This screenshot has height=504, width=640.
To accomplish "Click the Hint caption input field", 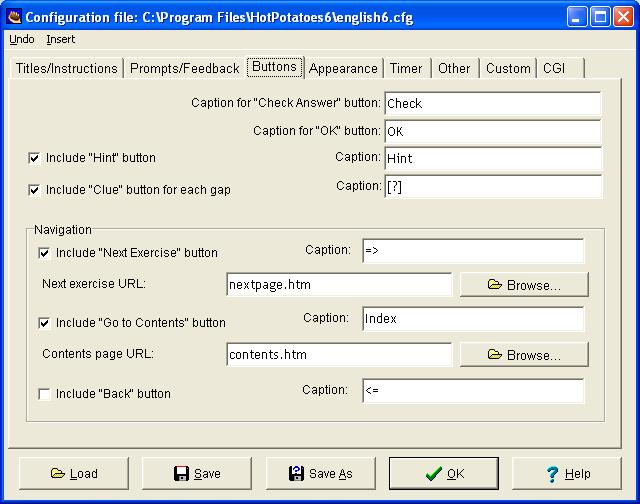I will coord(493,158).
